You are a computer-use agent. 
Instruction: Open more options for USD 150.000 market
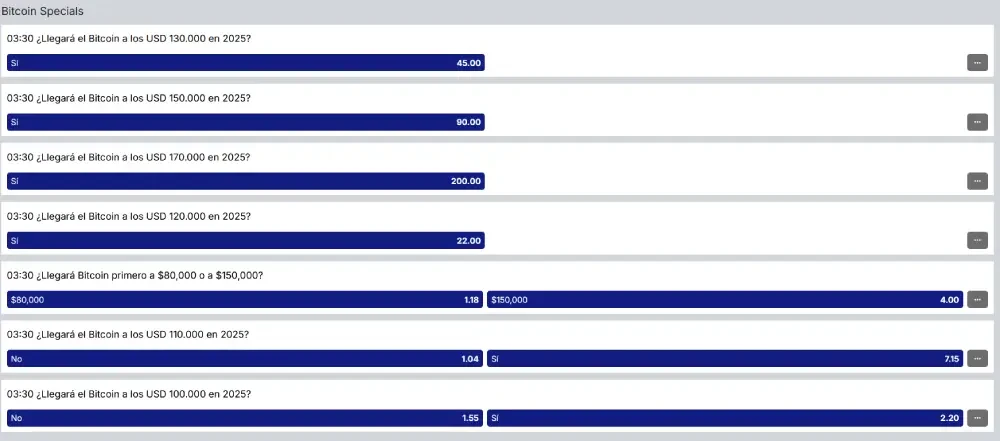tap(977, 122)
